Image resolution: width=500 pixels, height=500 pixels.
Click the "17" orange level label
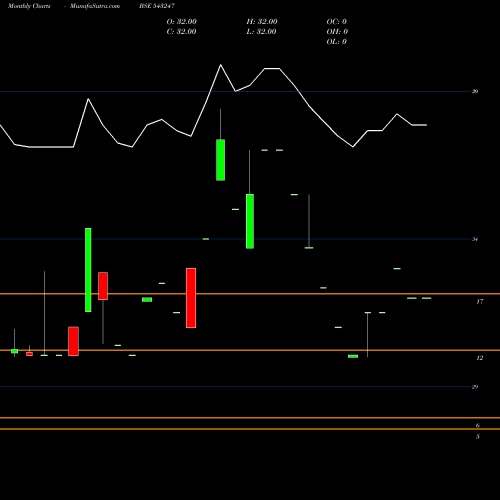pyautogui.click(x=480, y=302)
